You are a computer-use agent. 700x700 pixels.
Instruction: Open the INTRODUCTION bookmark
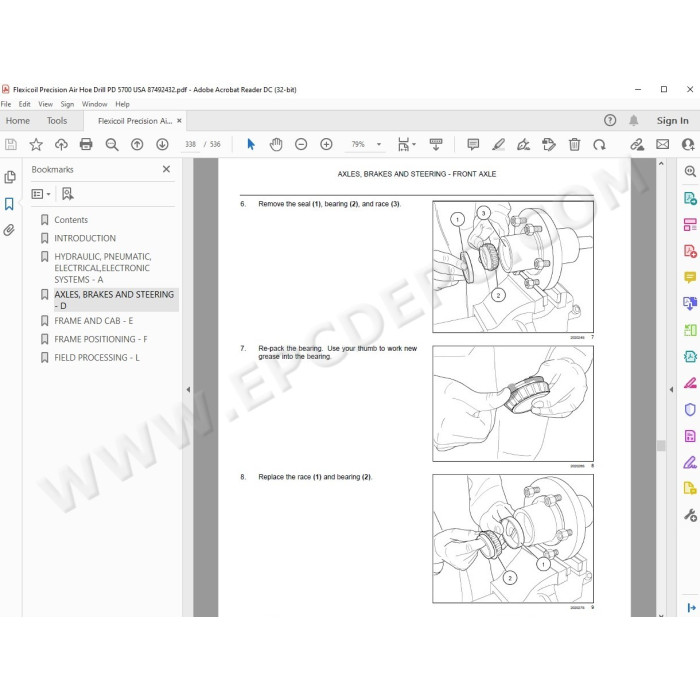[x=85, y=238]
